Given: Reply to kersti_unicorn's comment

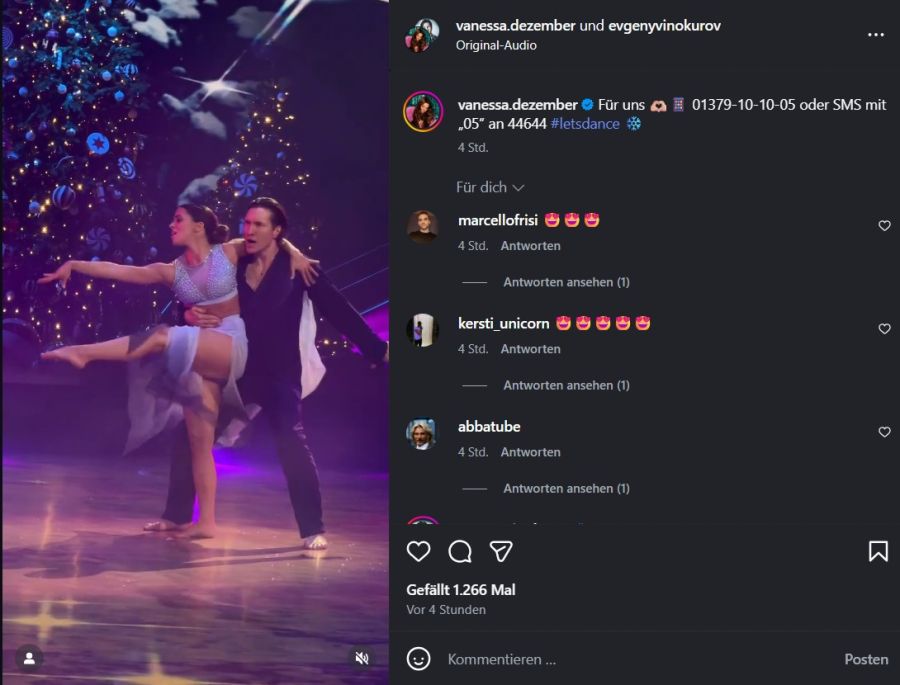Looking at the screenshot, I should 530,349.
